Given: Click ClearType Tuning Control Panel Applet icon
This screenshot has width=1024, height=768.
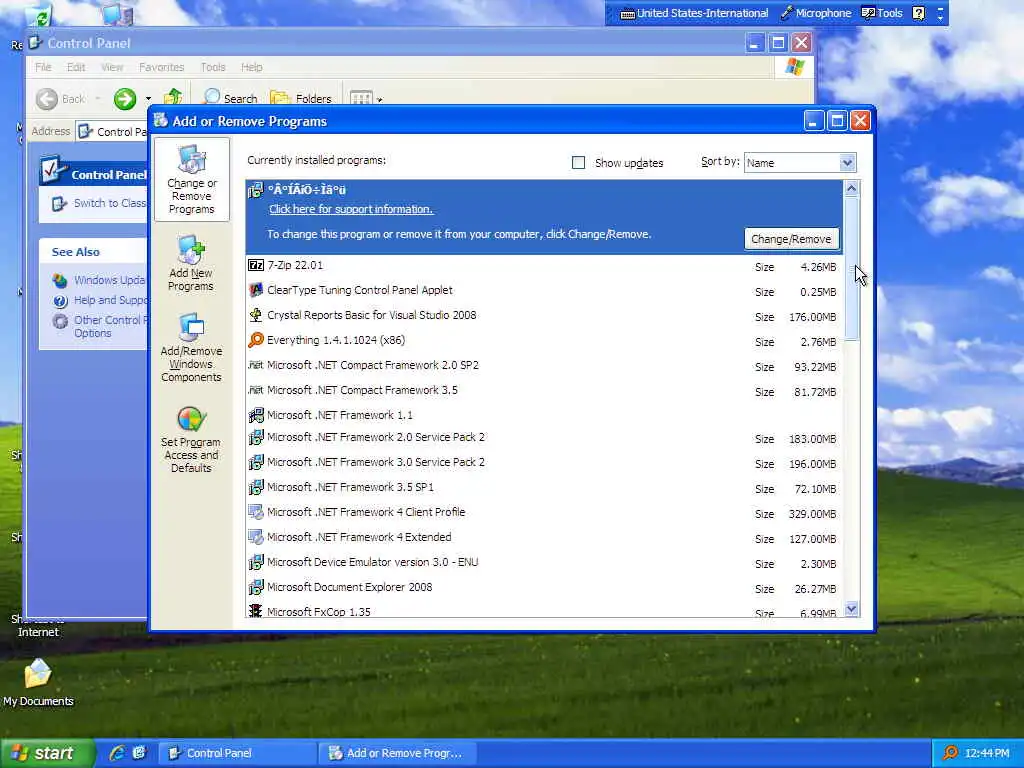Looking at the screenshot, I should tap(256, 290).
